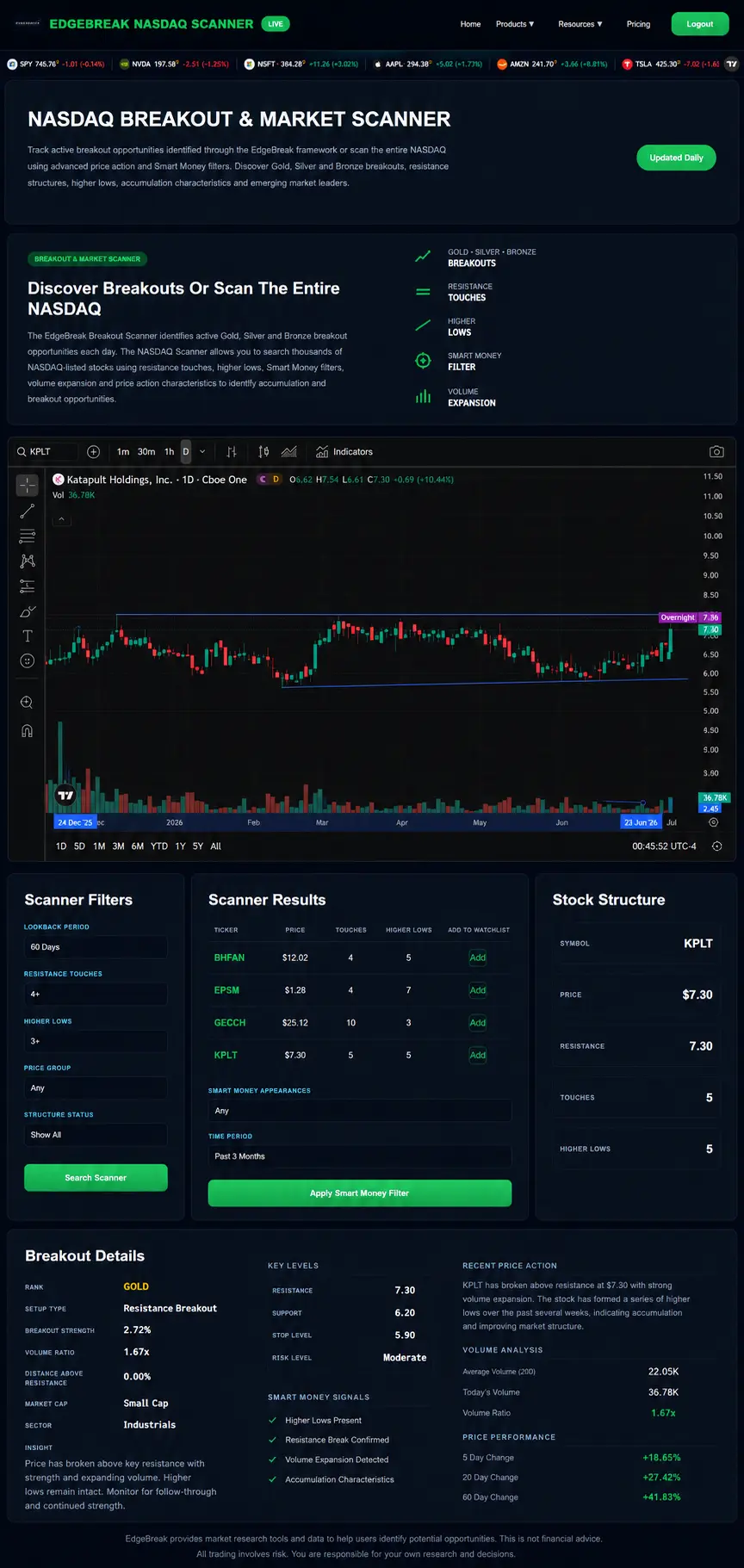Select the EPSM ticker row link
This screenshot has width=744, height=1568.
tap(226, 990)
